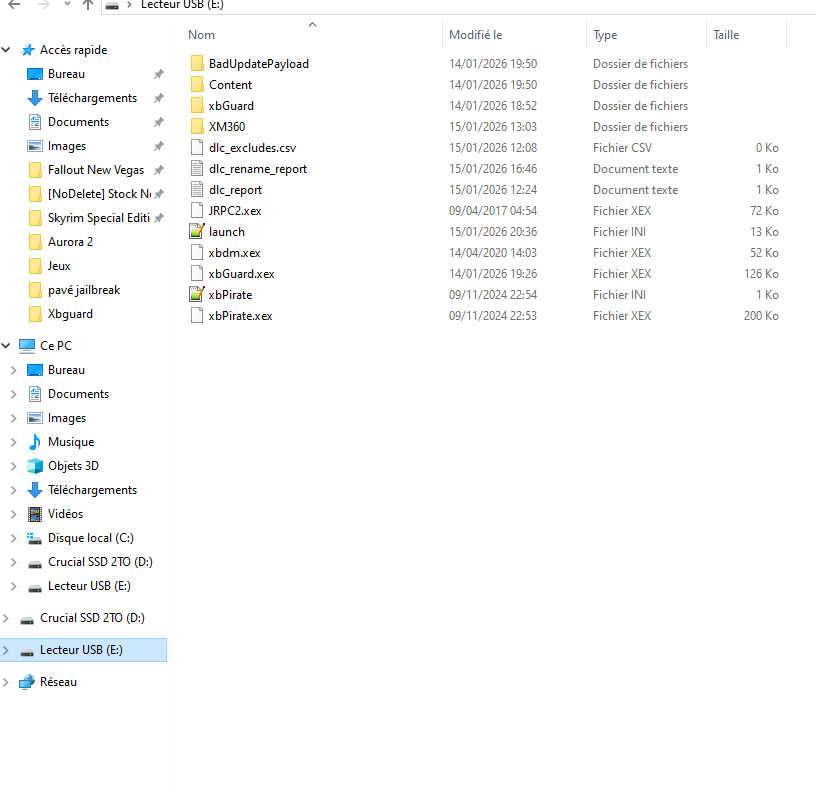
Task: Select the Objets 3D cube icon
Action: click(x=35, y=466)
